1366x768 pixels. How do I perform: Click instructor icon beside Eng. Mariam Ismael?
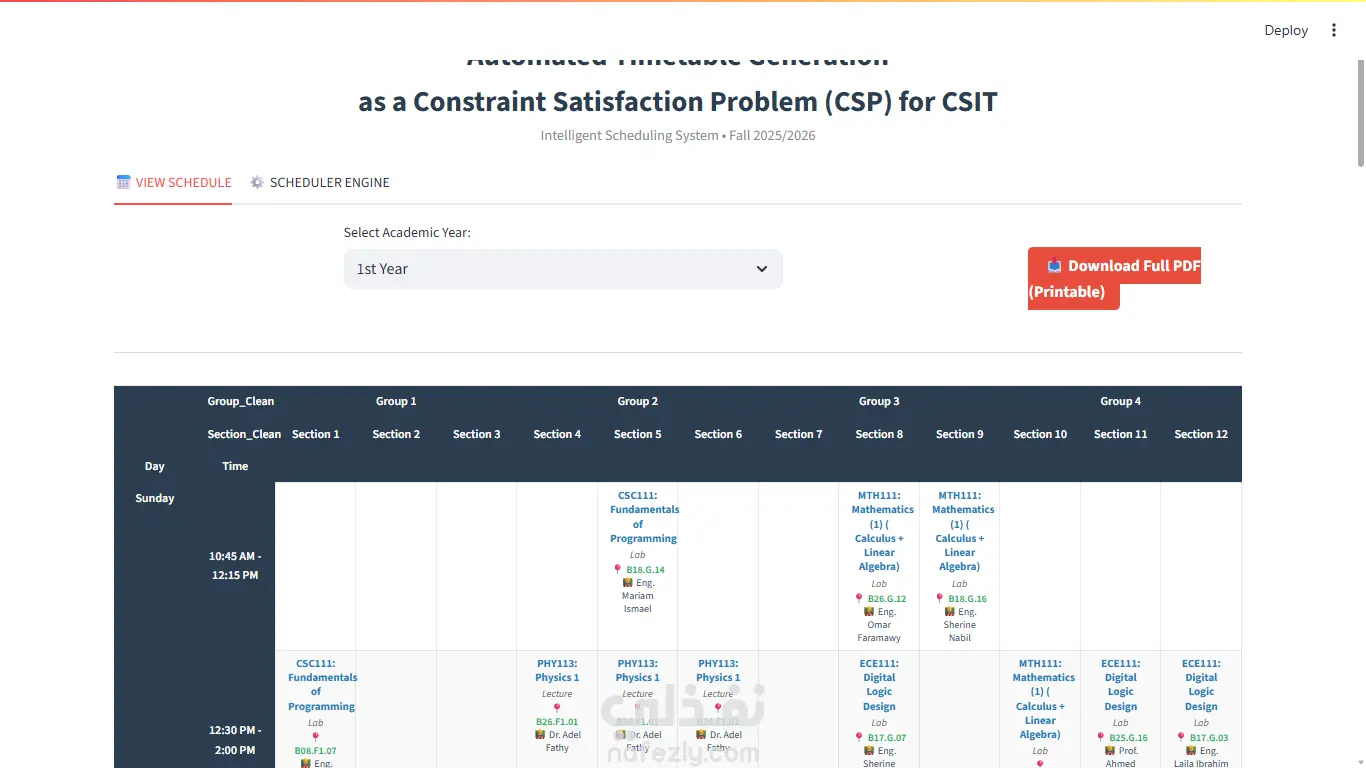(x=627, y=582)
